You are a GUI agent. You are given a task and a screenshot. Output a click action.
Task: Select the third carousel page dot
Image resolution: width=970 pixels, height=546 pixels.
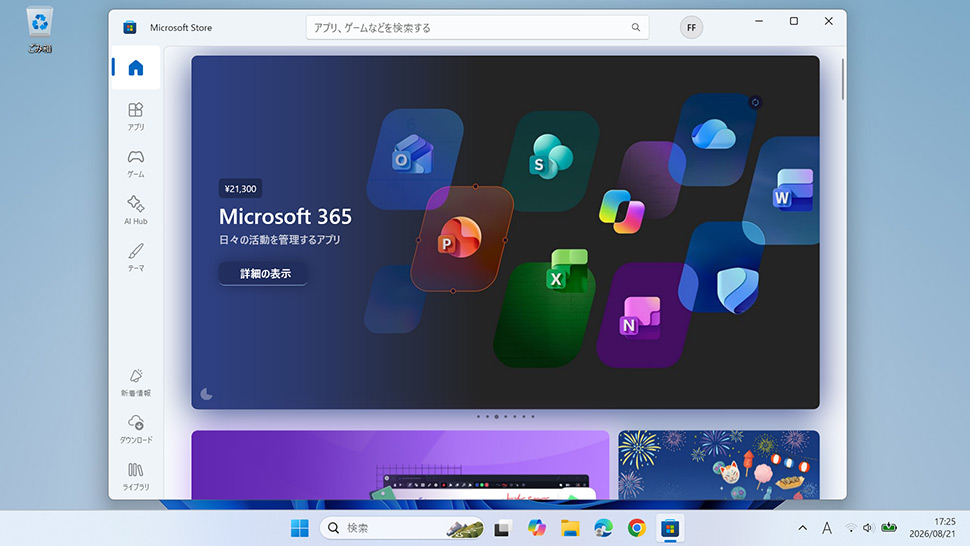coord(496,417)
